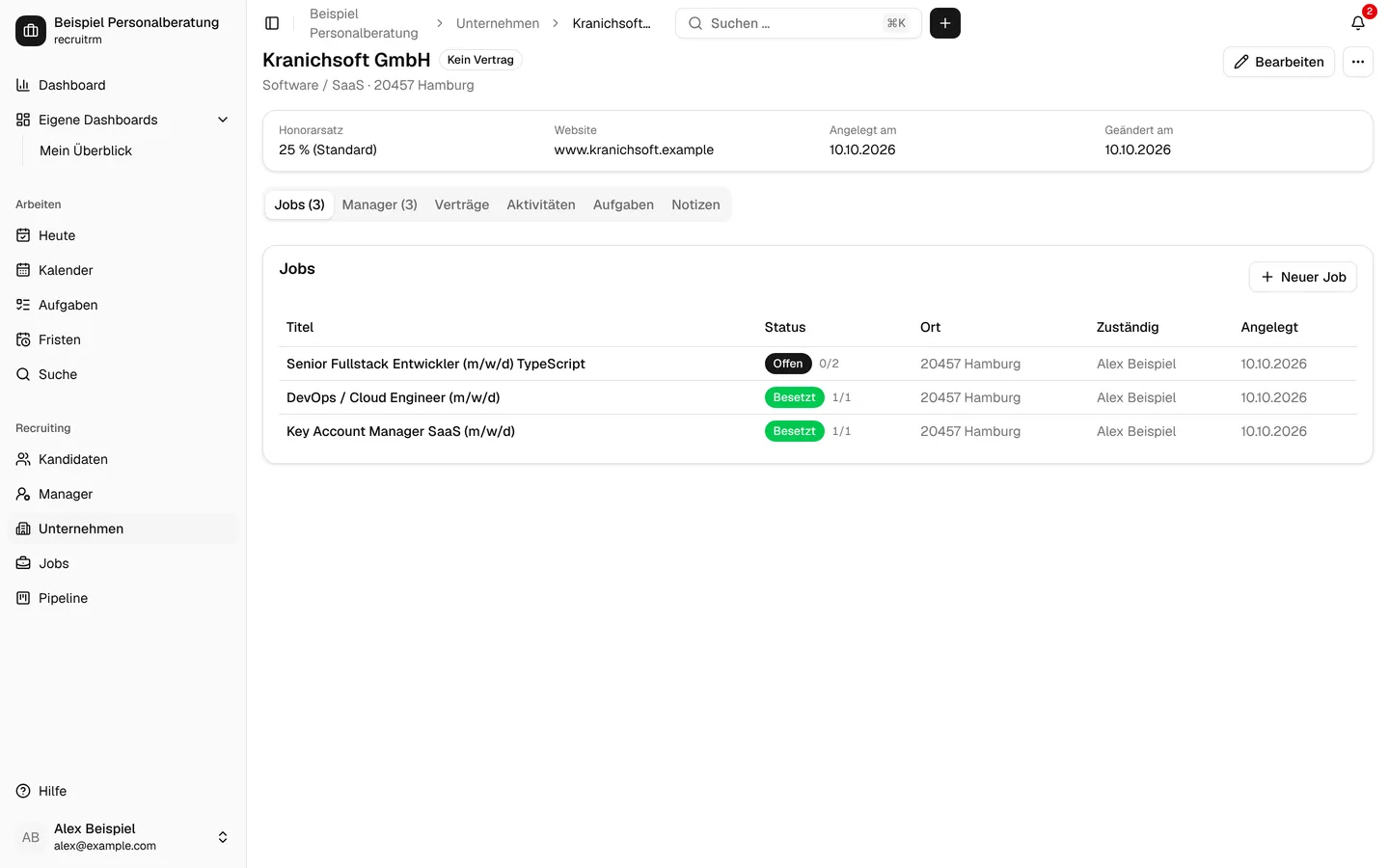Click the Beispiel Personalberatung breadcrumb
The width and height of the screenshot is (1389, 868).
pos(364,23)
